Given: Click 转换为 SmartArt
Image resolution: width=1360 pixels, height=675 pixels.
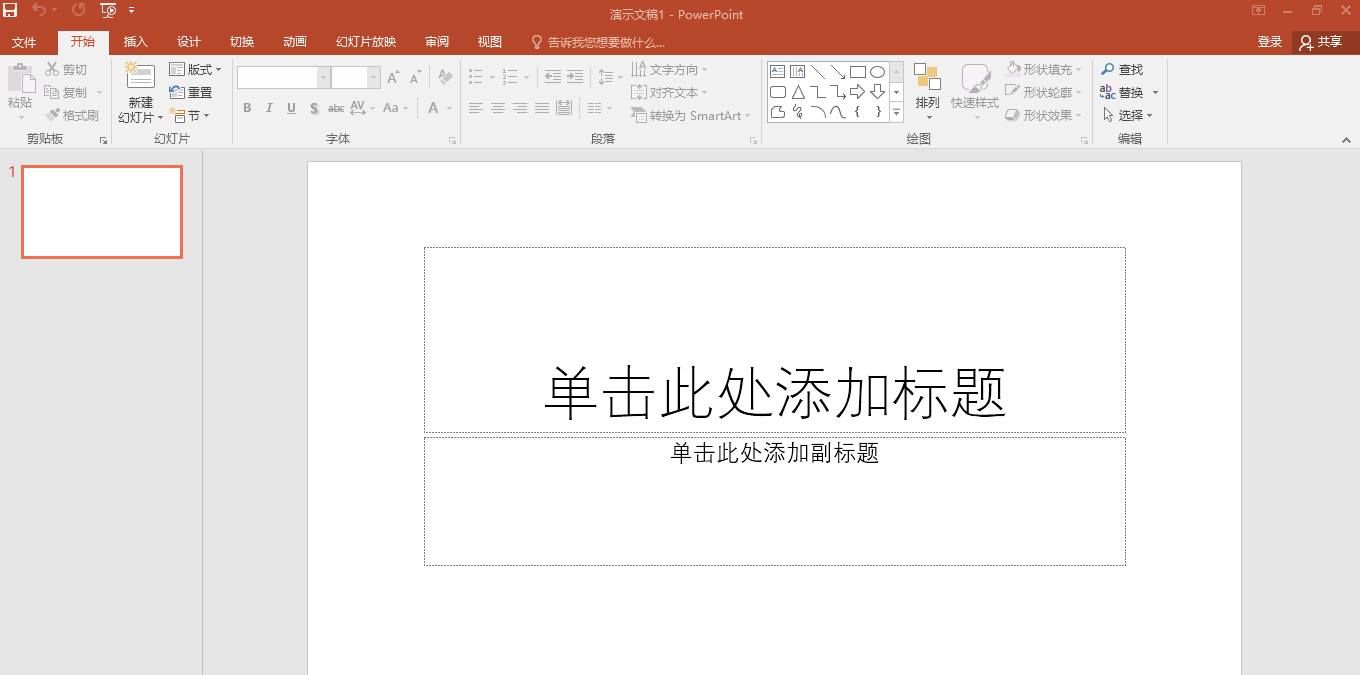Looking at the screenshot, I should click(689, 115).
